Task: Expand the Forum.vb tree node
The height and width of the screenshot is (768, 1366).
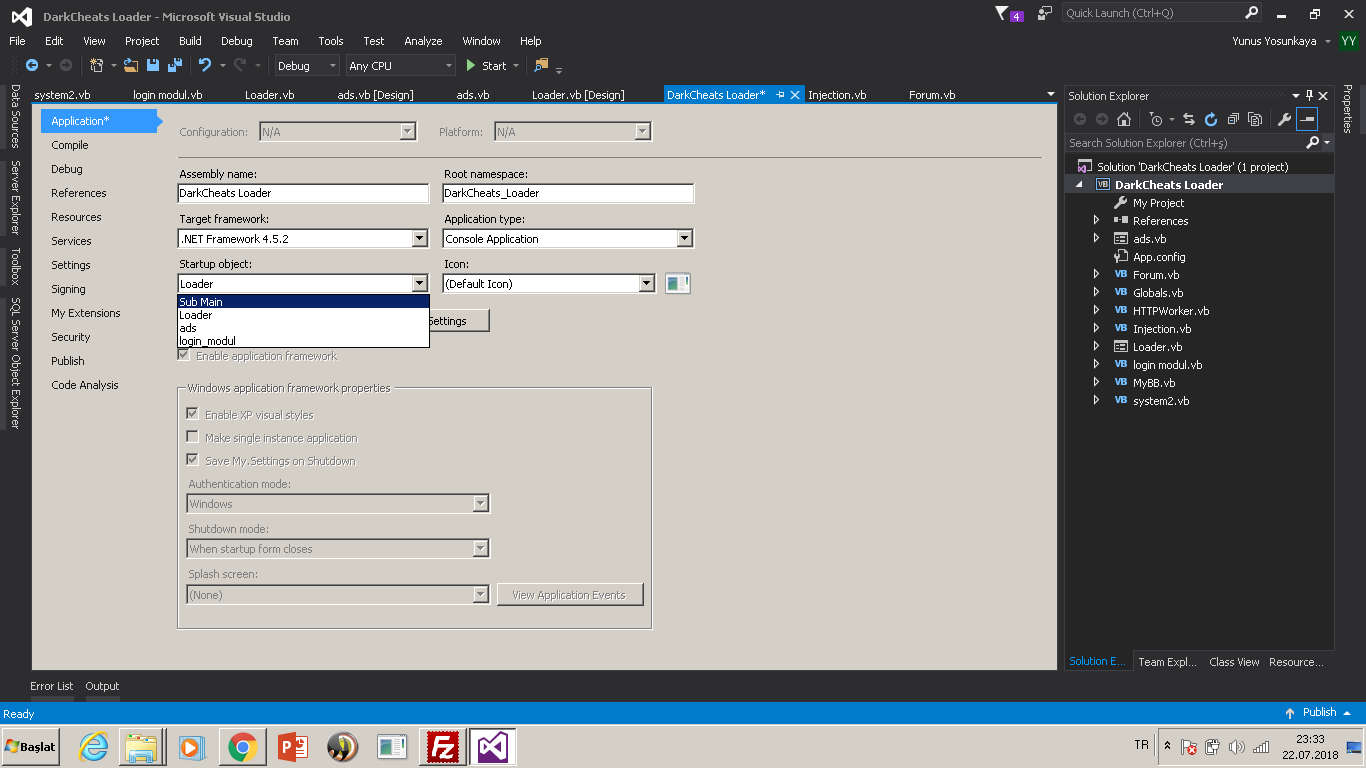Action: click(x=1096, y=275)
